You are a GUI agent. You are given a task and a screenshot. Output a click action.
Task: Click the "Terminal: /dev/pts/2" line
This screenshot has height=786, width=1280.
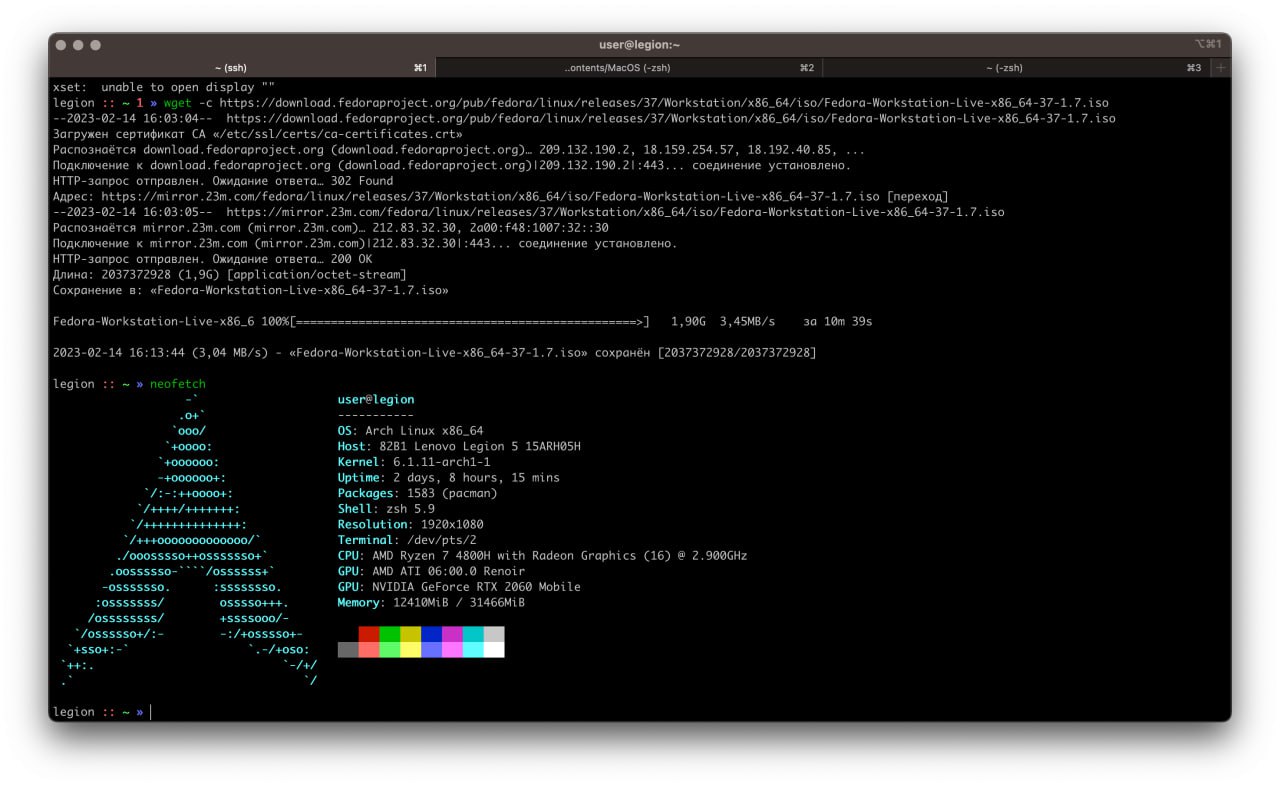[407, 540]
